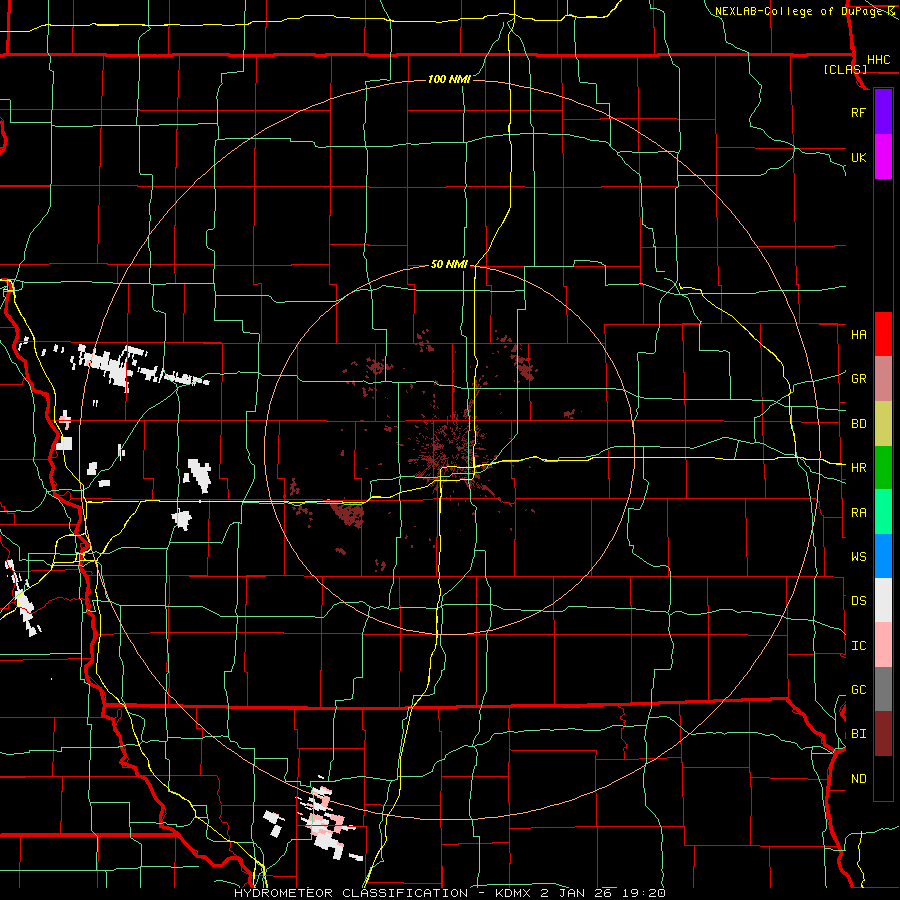Click the DS legend label
The height and width of the screenshot is (900, 900).
tap(858, 601)
